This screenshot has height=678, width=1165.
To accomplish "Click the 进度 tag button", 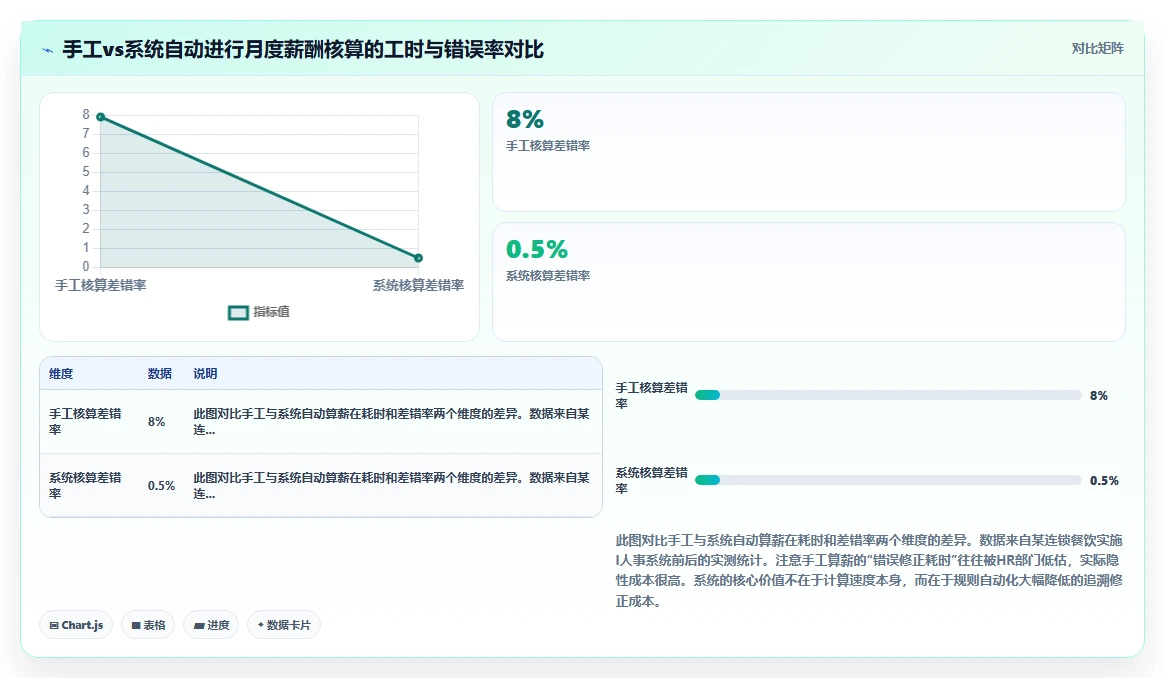I will [211, 625].
